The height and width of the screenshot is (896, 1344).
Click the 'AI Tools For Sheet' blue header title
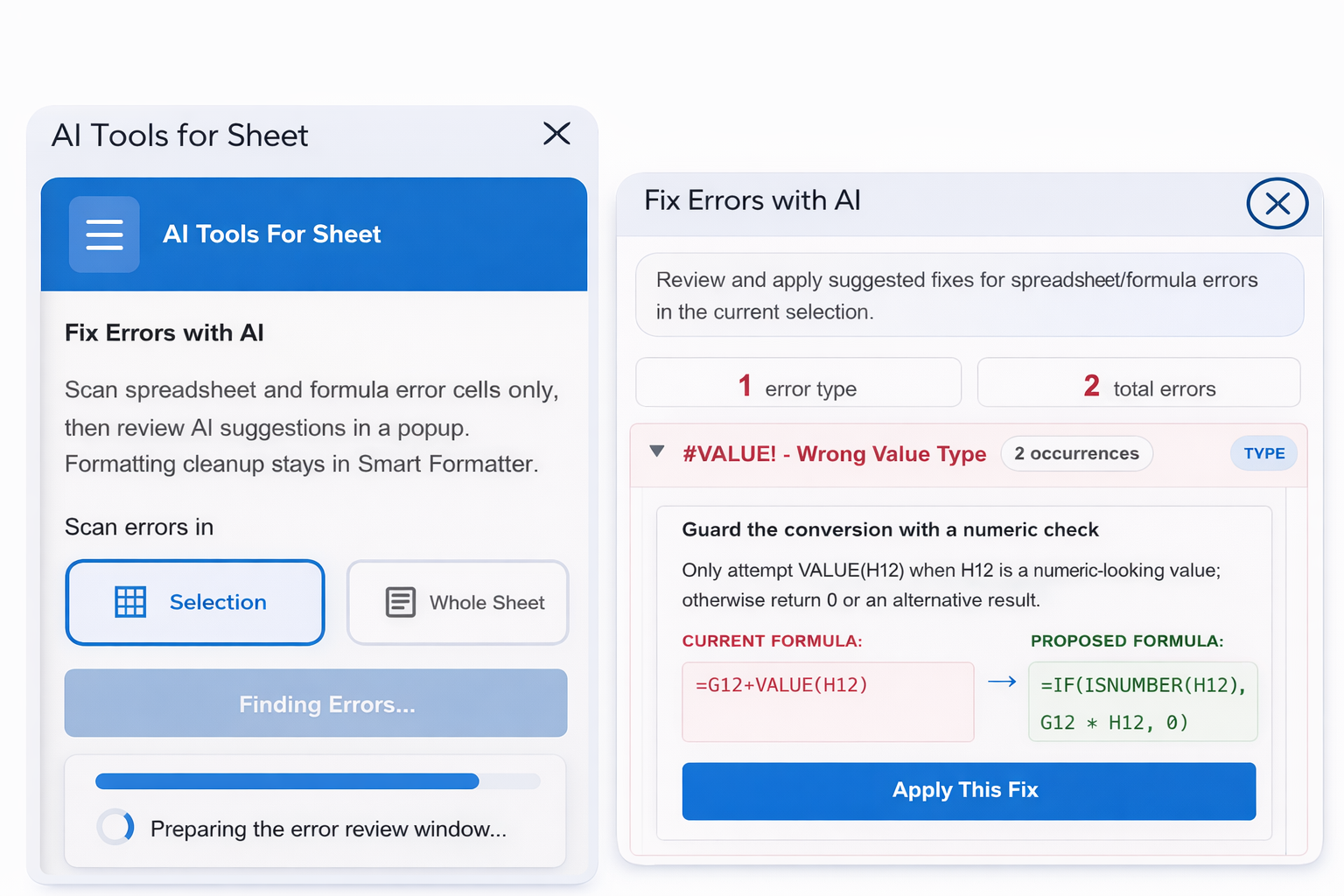pos(272,234)
